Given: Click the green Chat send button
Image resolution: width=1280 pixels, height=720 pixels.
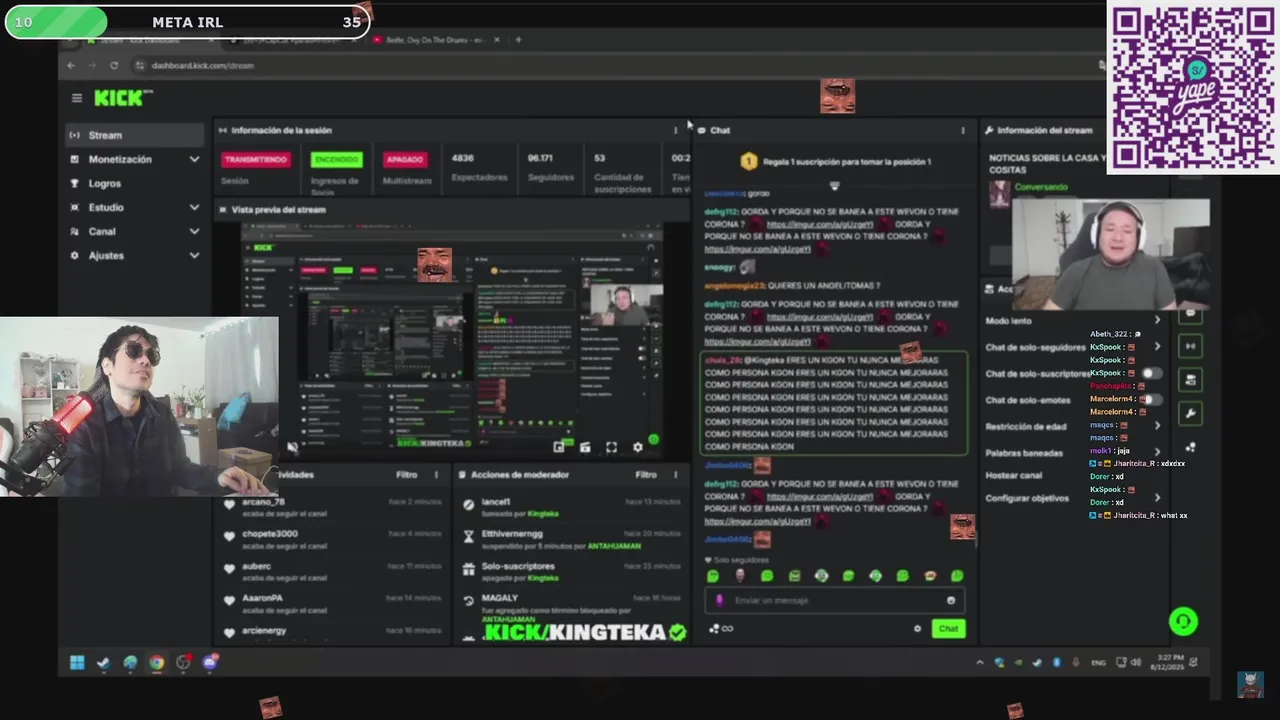Looking at the screenshot, I should 948,628.
